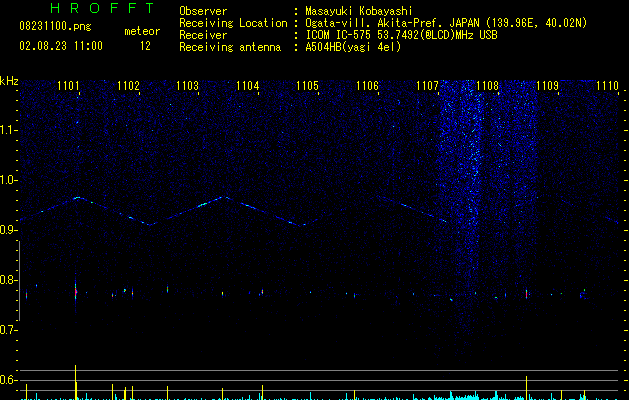Click the 1.0 kHz frequency label
Screen dimensions: 629x400
click(8, 180)
